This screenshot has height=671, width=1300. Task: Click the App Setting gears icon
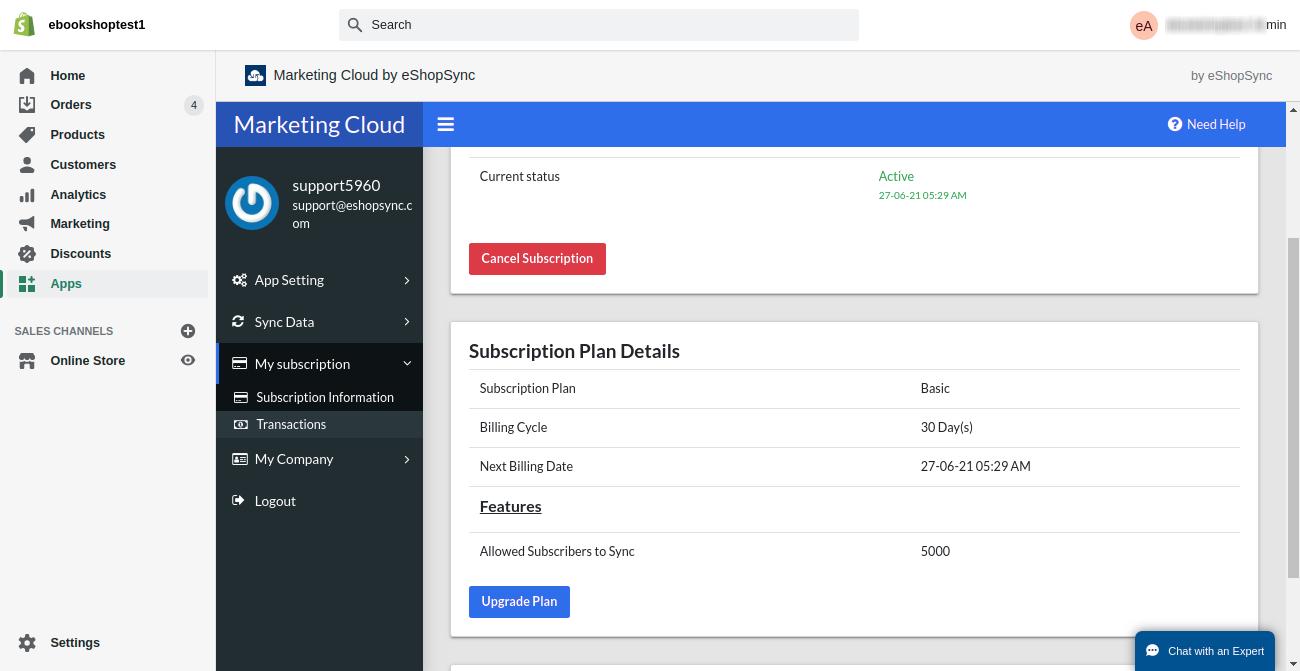coord(239,281)
